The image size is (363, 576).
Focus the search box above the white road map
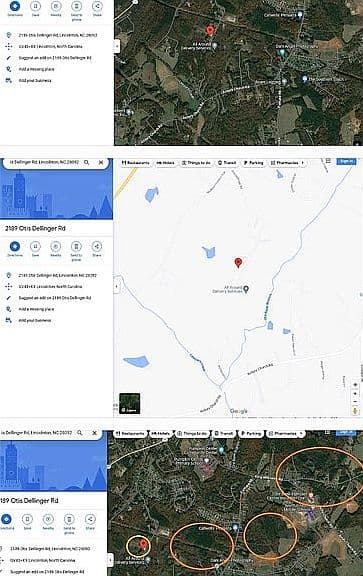(43, 162)
